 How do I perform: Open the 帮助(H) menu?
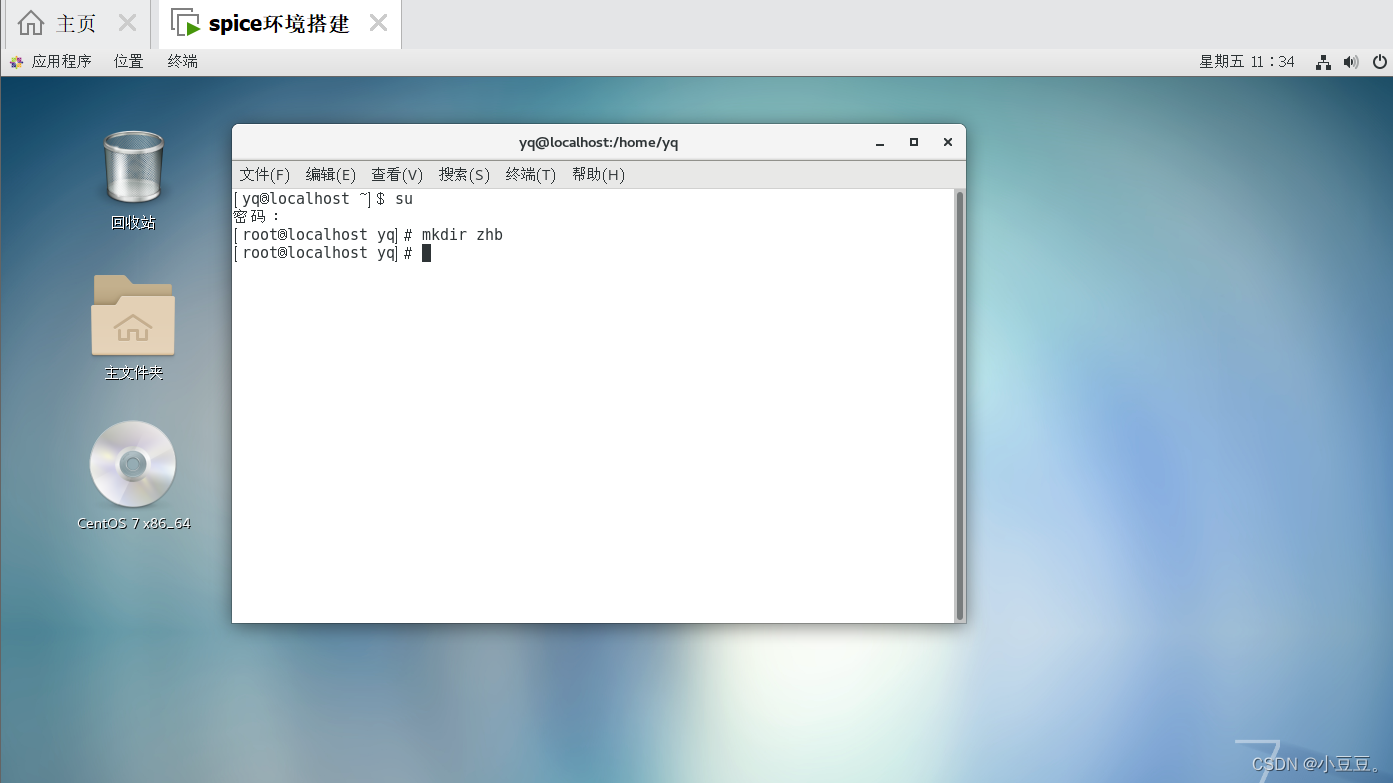pos(597,174)
